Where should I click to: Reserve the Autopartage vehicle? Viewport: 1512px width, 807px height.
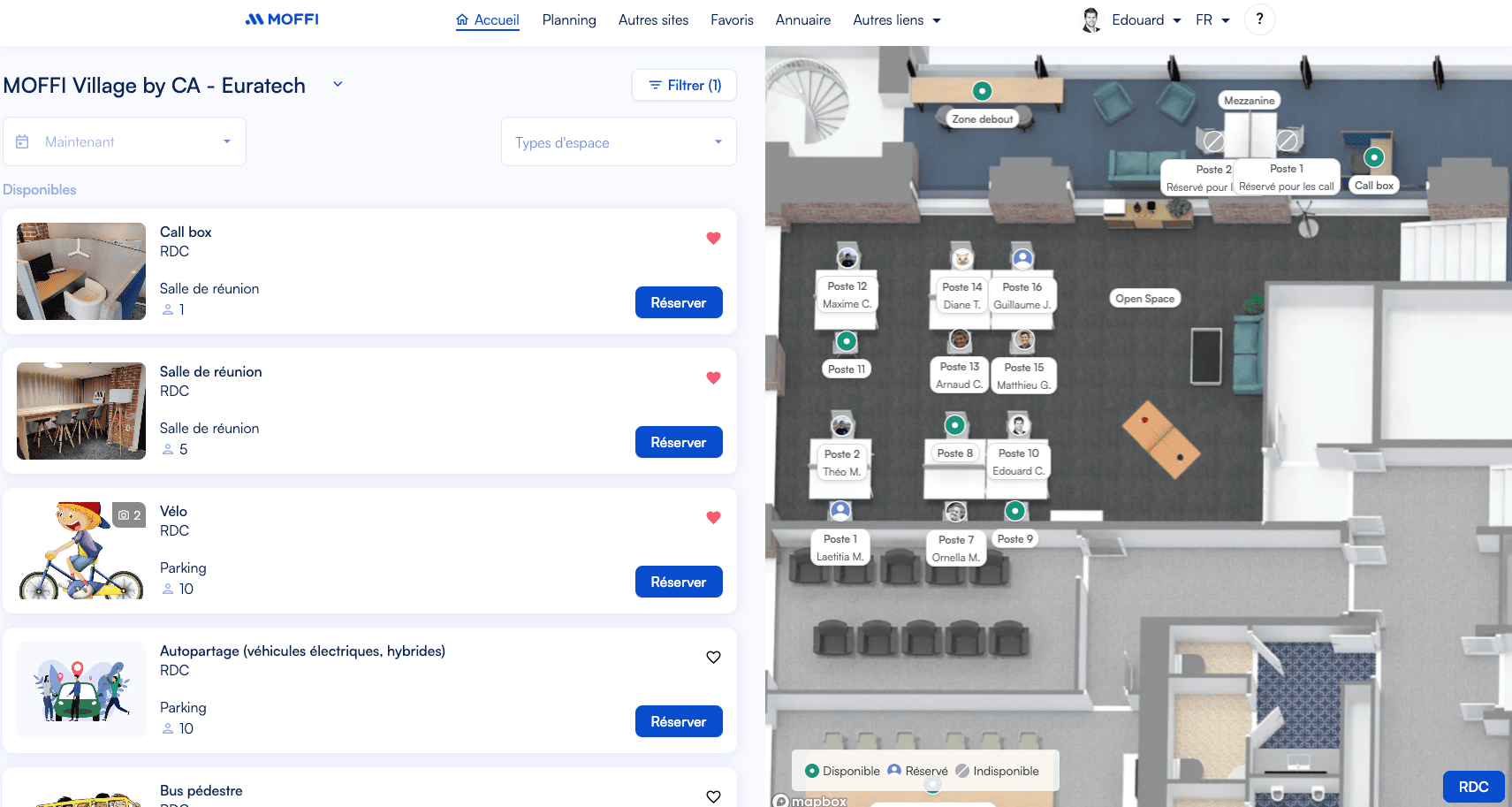point(679,721)
